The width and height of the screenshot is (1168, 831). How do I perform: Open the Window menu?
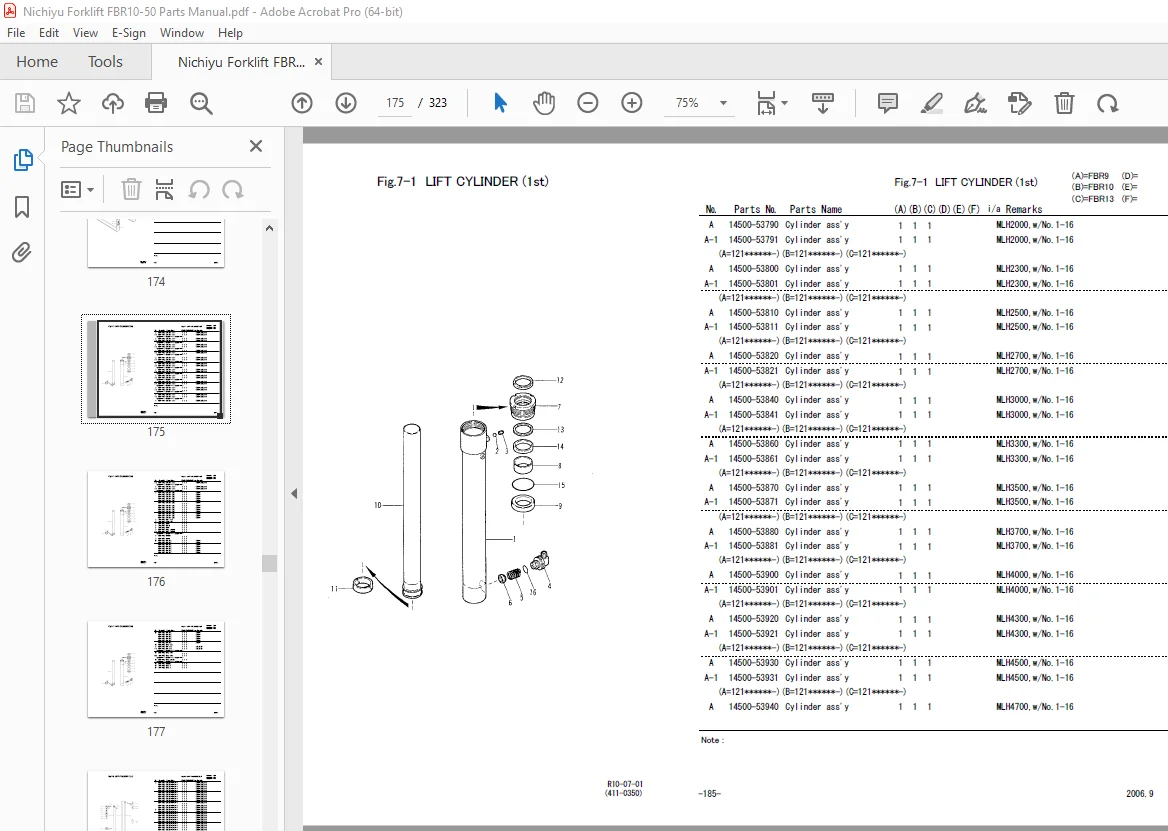point(182,33)
